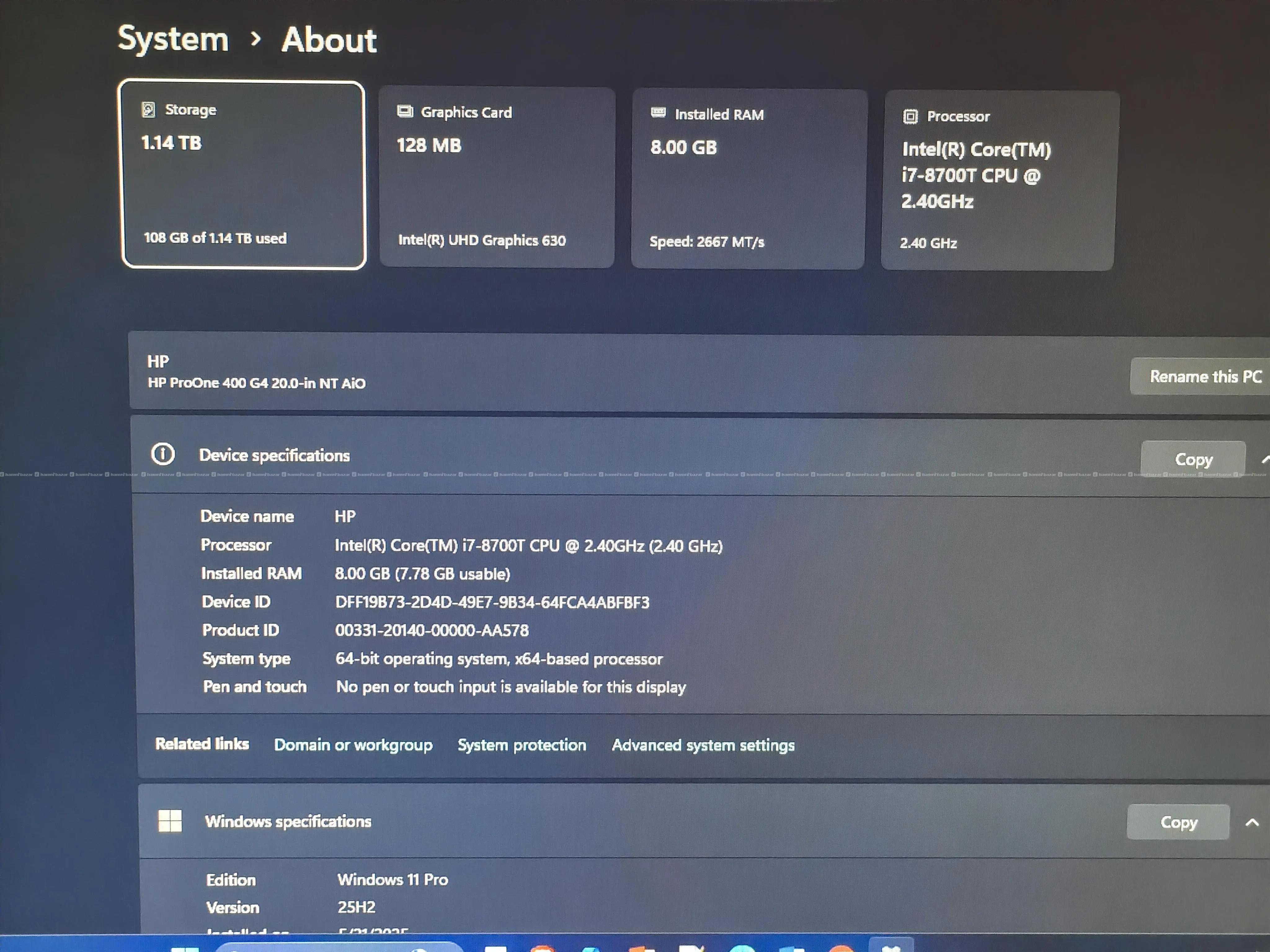
Task: Click the Installed RAM memory icon
Action: [x=658, y=112]
